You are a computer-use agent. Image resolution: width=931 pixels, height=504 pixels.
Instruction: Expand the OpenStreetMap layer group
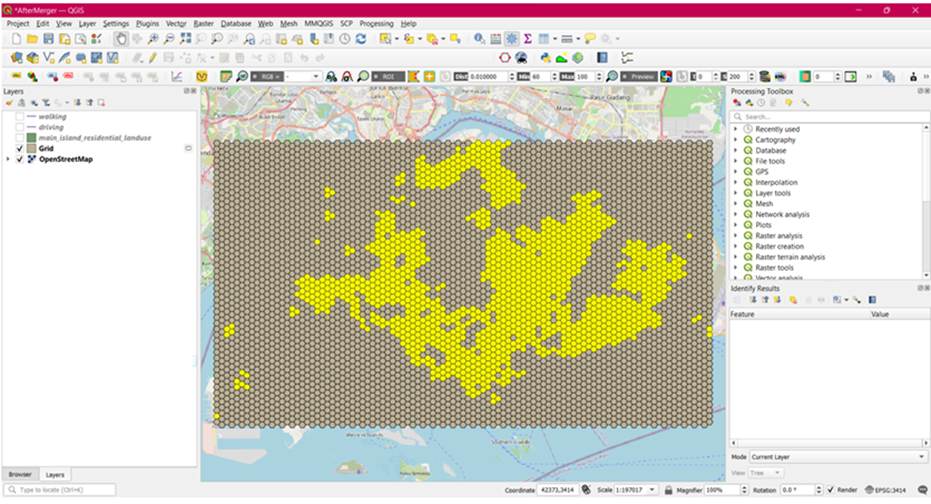coord(8,160)
